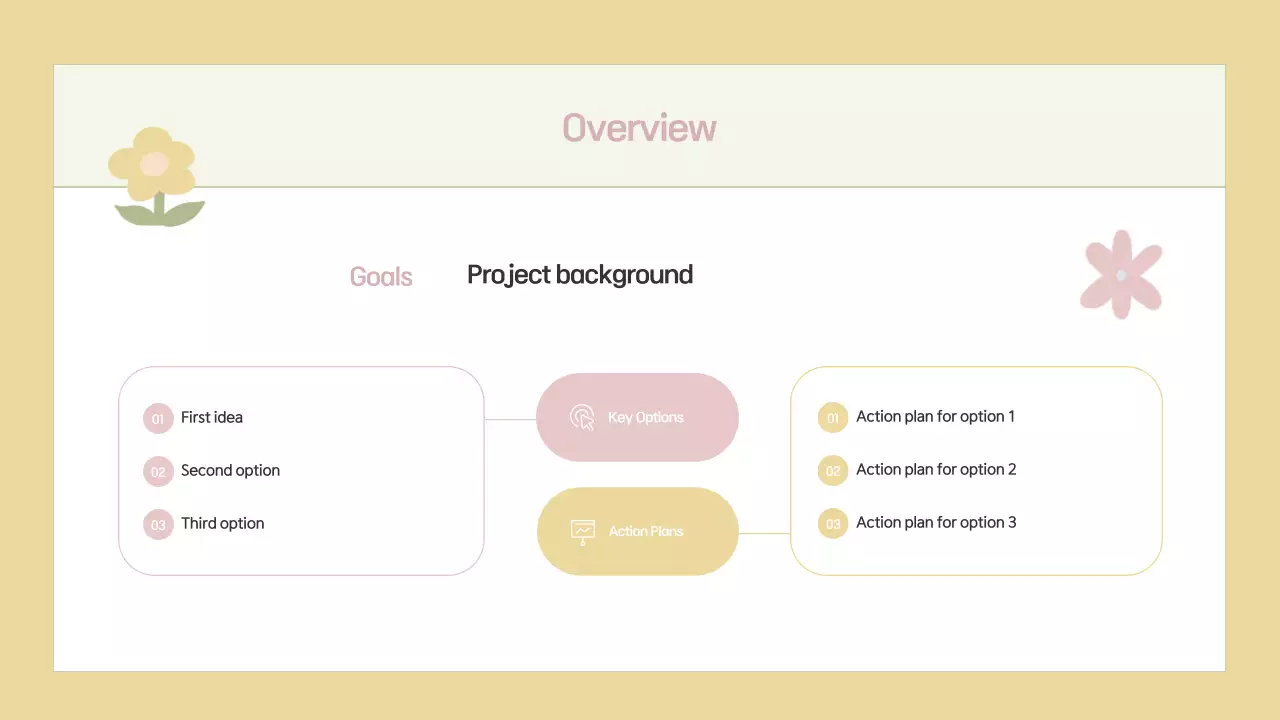Click the 03 badge beside Action plan for option 3
1280x720 pixels.
click(833, 523)
